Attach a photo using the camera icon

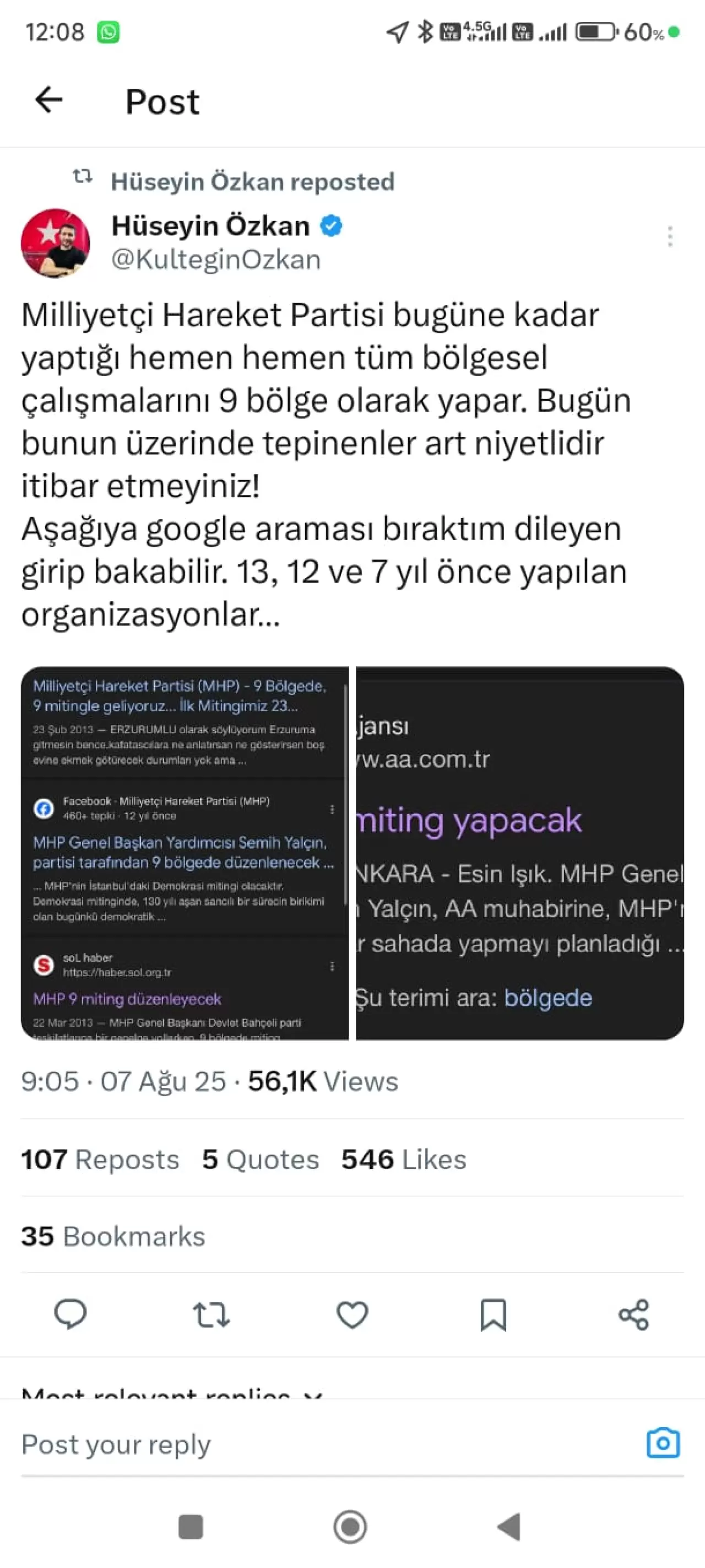tap(663, 1442)
